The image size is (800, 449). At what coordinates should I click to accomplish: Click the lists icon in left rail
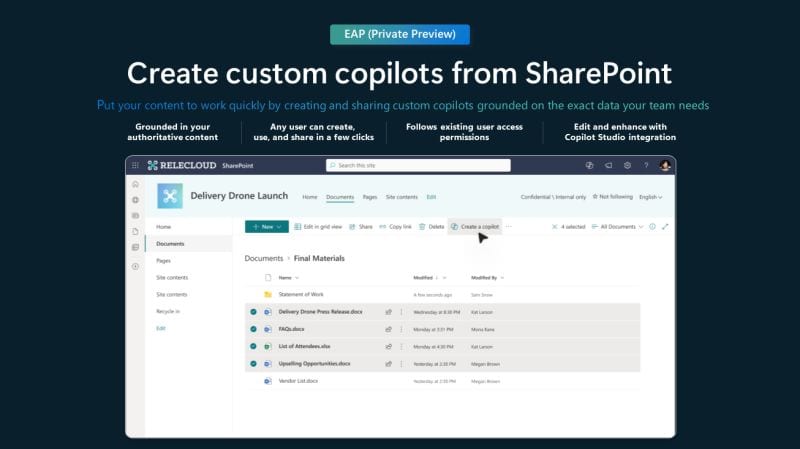click(135, 247)
